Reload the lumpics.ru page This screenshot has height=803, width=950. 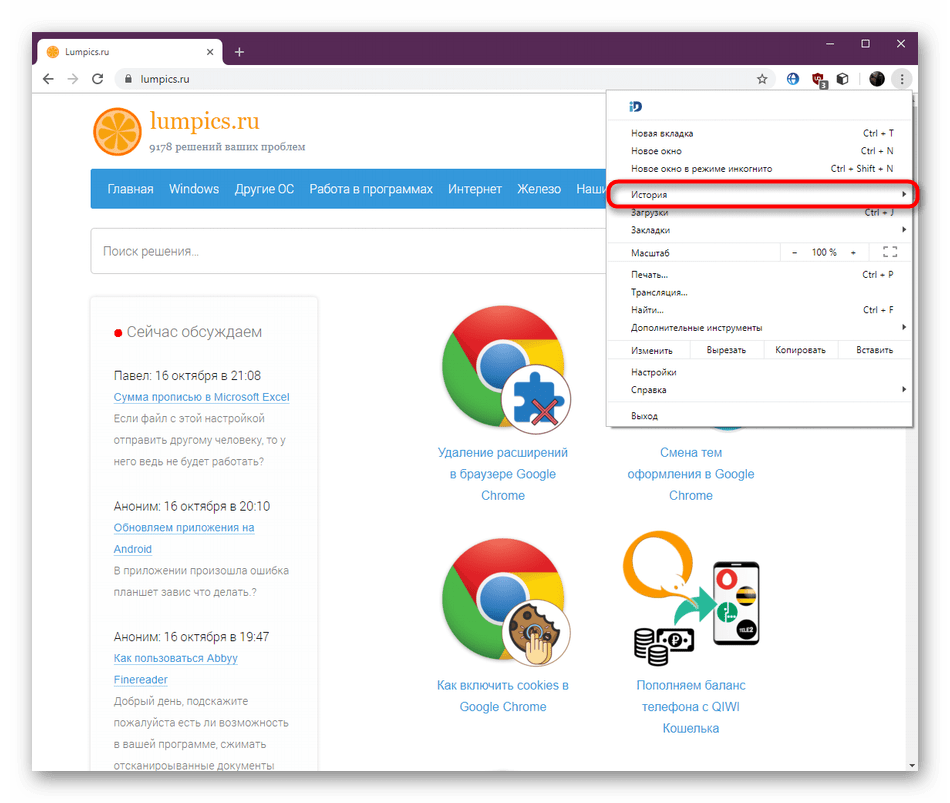point(98,79)
